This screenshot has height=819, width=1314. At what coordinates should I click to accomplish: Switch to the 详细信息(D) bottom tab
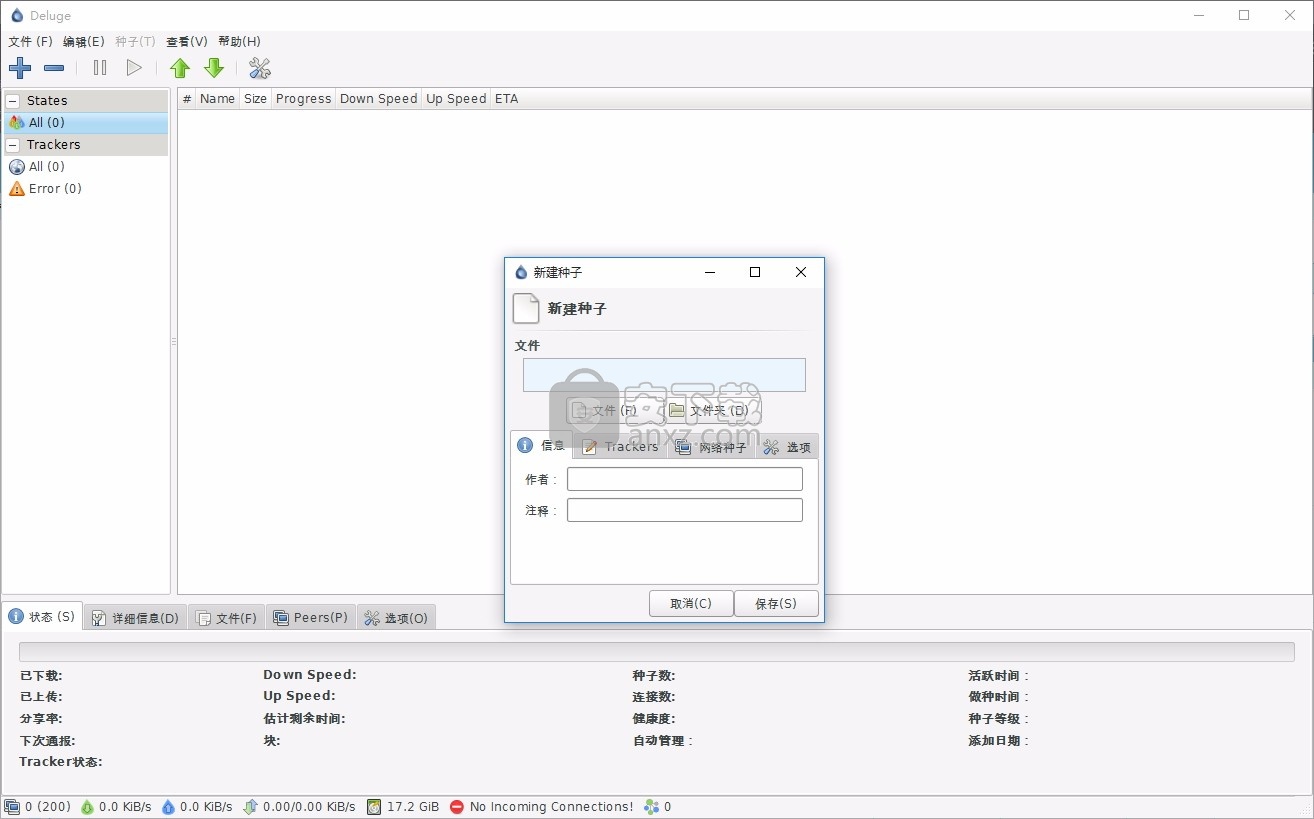135,618
